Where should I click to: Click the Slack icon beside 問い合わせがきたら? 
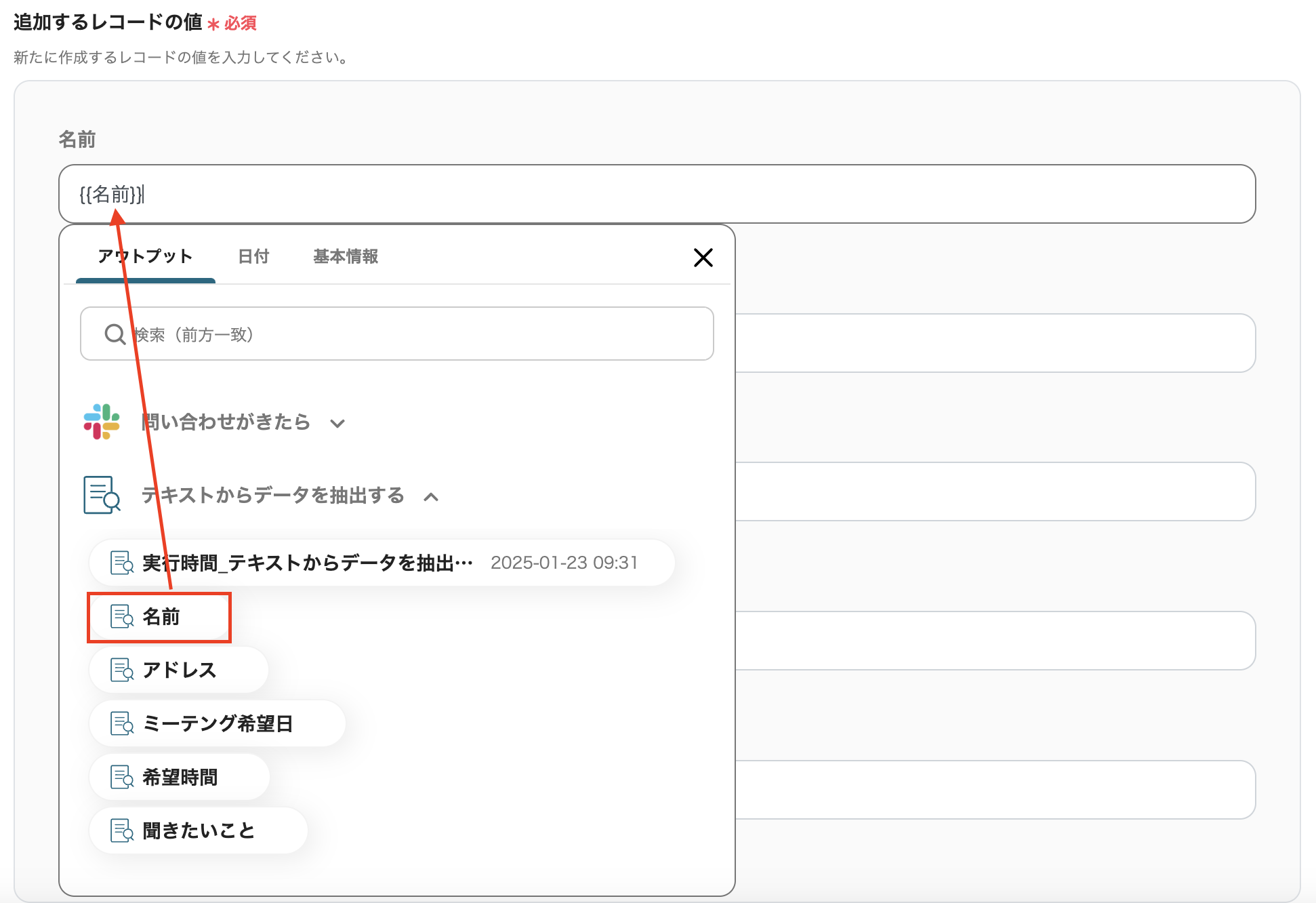tap(102, 422)
